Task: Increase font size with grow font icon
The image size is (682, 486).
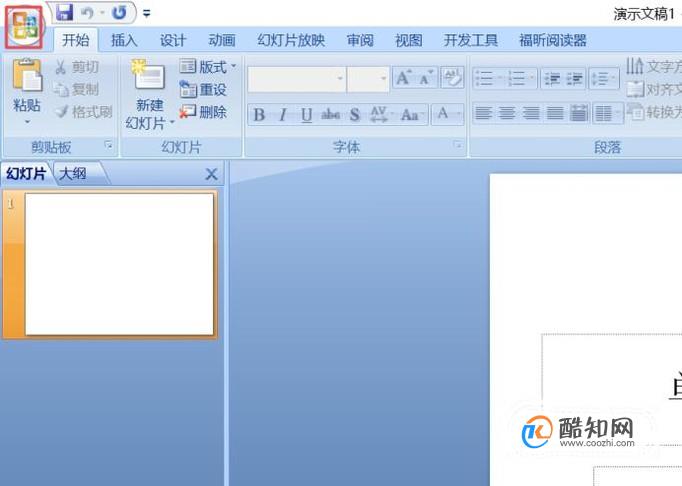Action: 403,78
